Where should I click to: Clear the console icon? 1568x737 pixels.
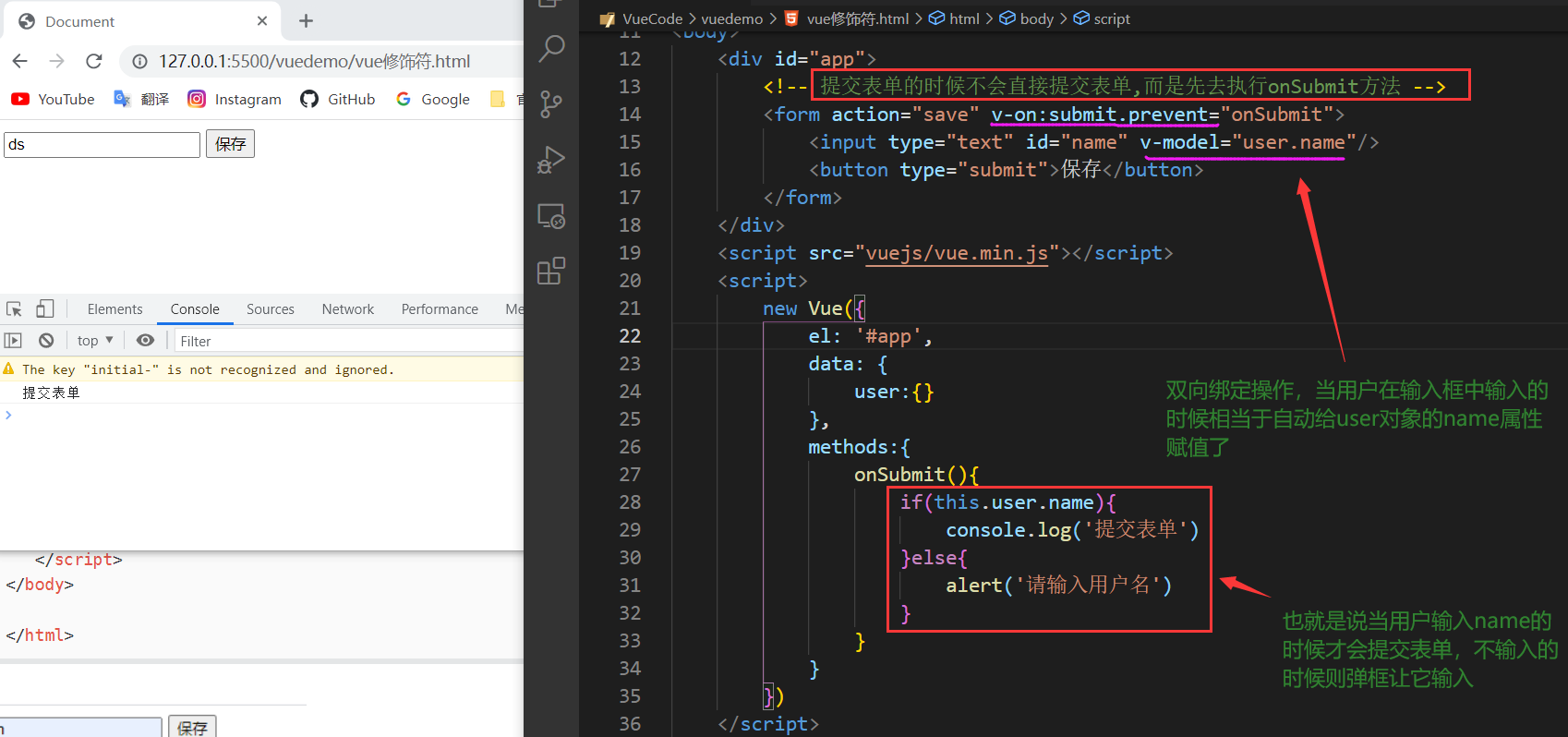pyautogui.click(x=46, y=341)
